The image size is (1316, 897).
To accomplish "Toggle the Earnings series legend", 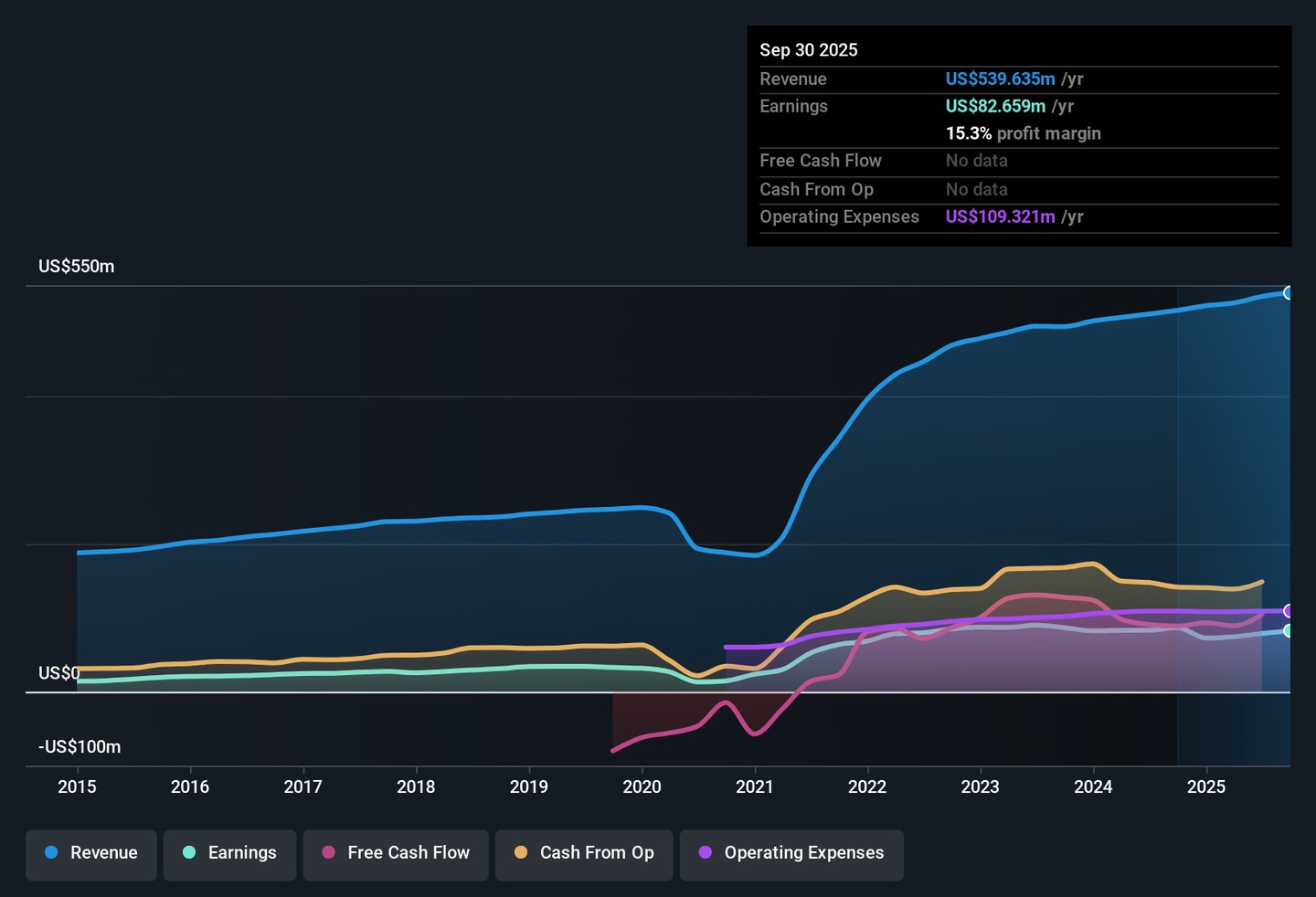I will click(x=229, y=853).
